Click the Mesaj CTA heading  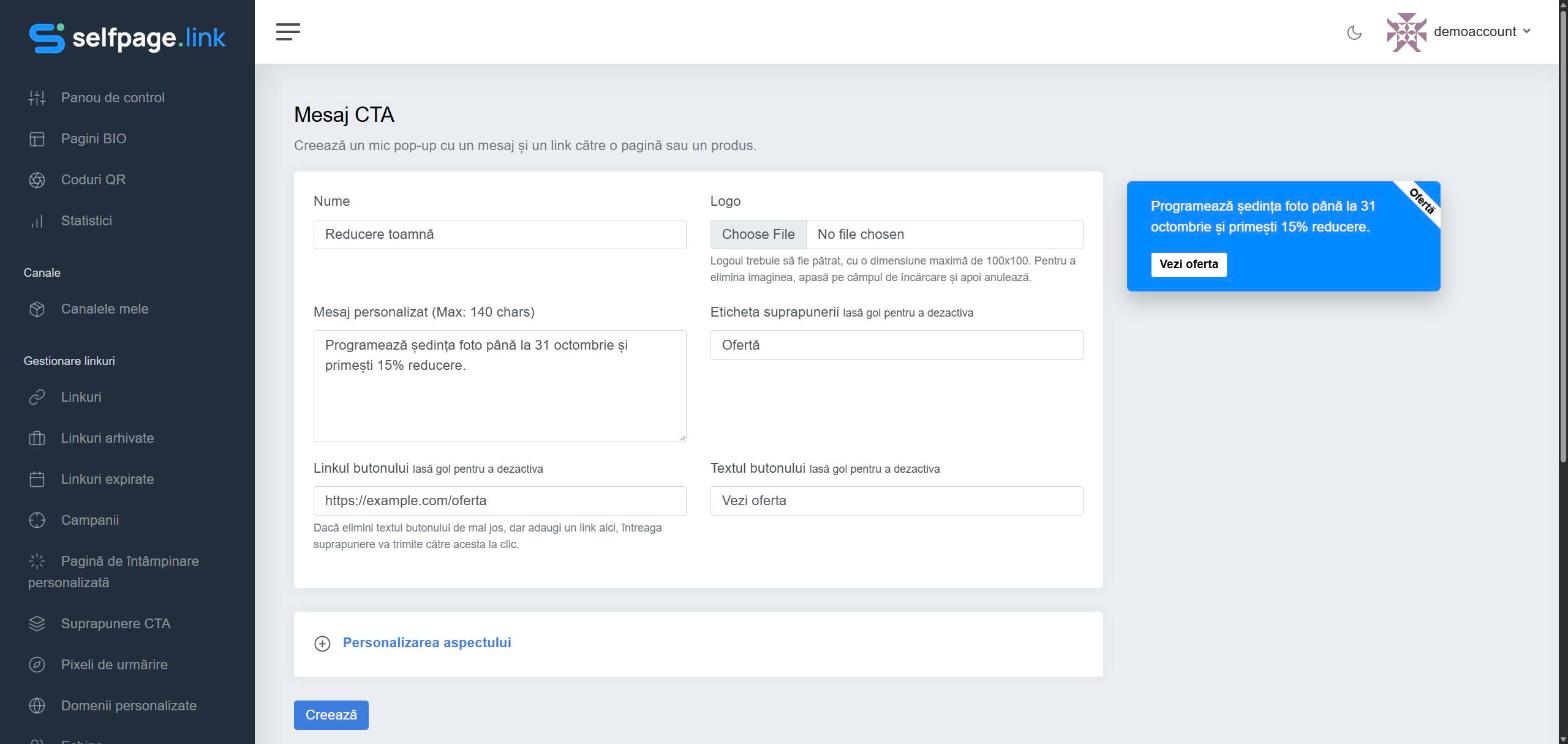344,115
